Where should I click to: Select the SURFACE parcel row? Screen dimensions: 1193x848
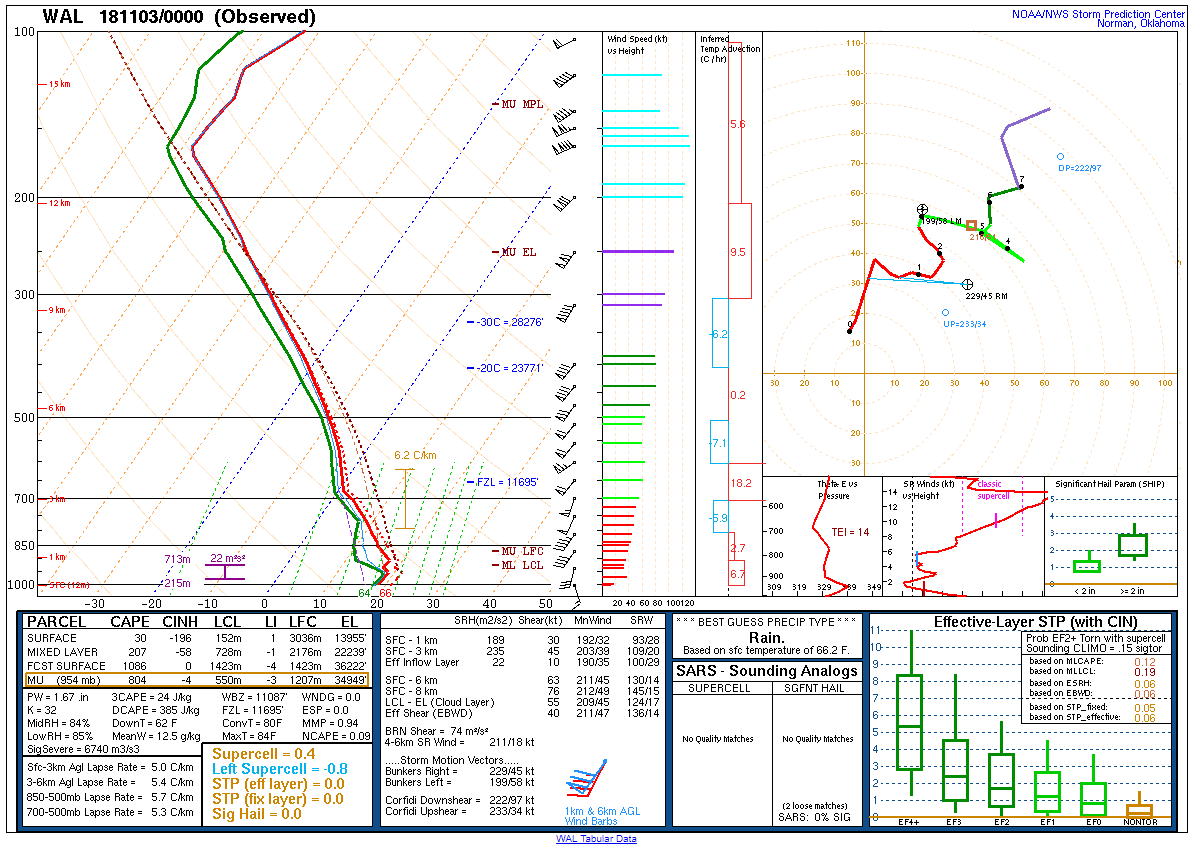pos(197,638)
